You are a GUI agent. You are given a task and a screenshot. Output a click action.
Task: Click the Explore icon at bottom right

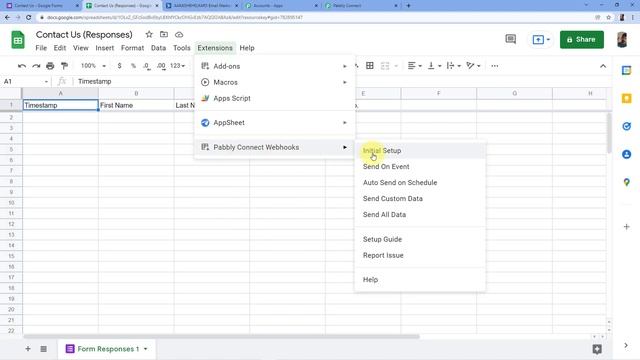click(x=597, y=349)
